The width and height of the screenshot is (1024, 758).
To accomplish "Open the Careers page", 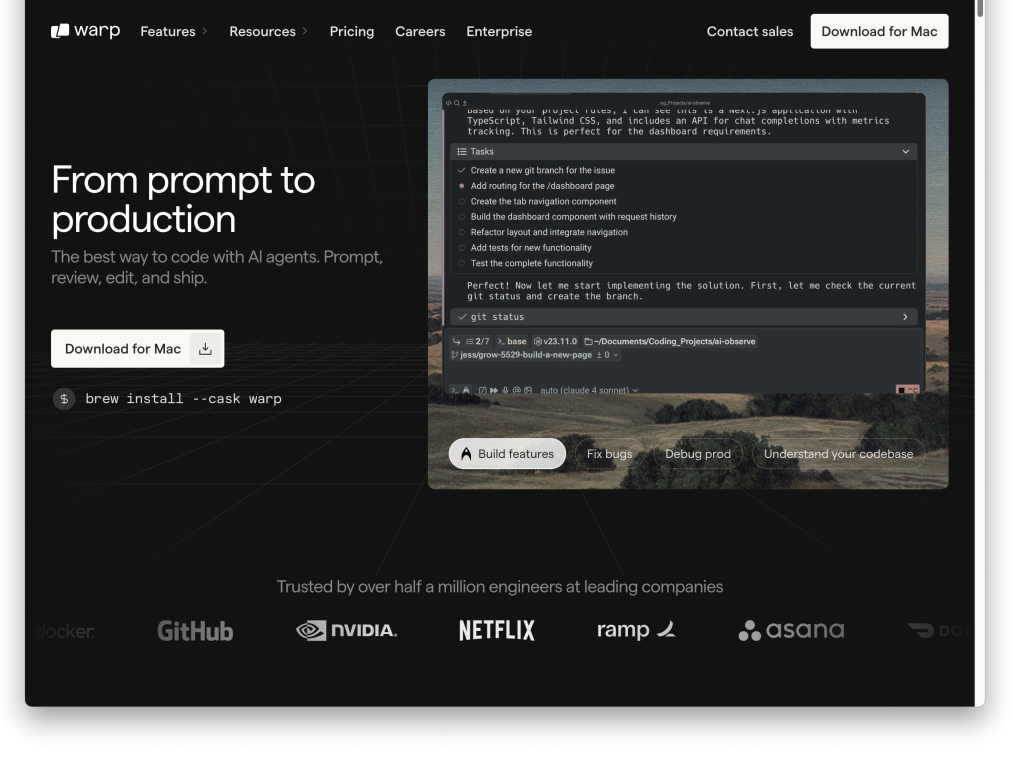I will point(420,31).
